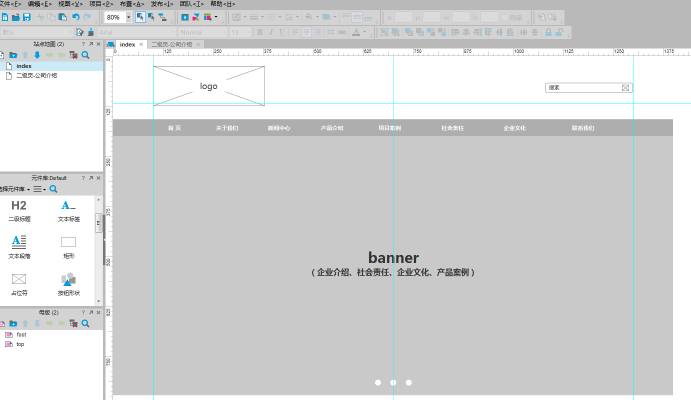
Task: Open the library options hamburger dropdown
Action: pos(40,189)
